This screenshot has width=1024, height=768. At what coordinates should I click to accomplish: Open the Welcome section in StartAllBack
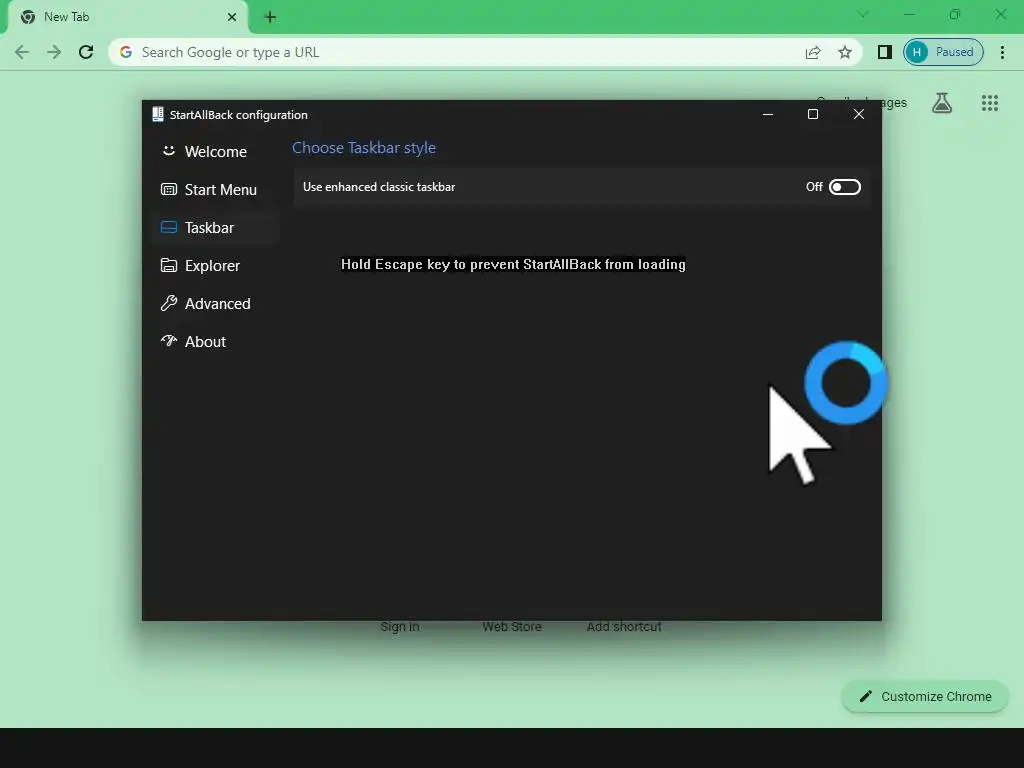click(216, 152)
